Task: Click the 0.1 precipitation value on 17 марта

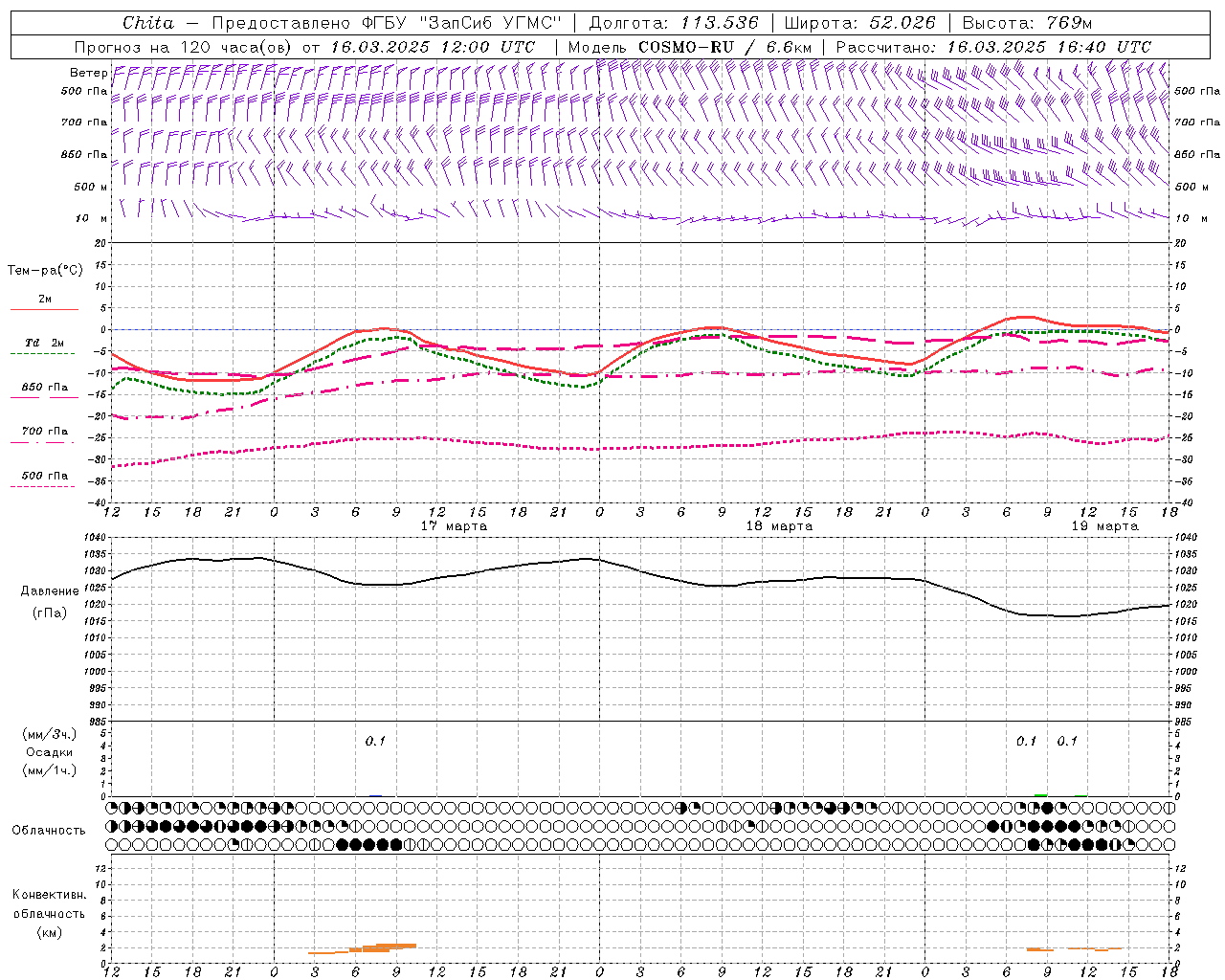Action: point(375,741)
